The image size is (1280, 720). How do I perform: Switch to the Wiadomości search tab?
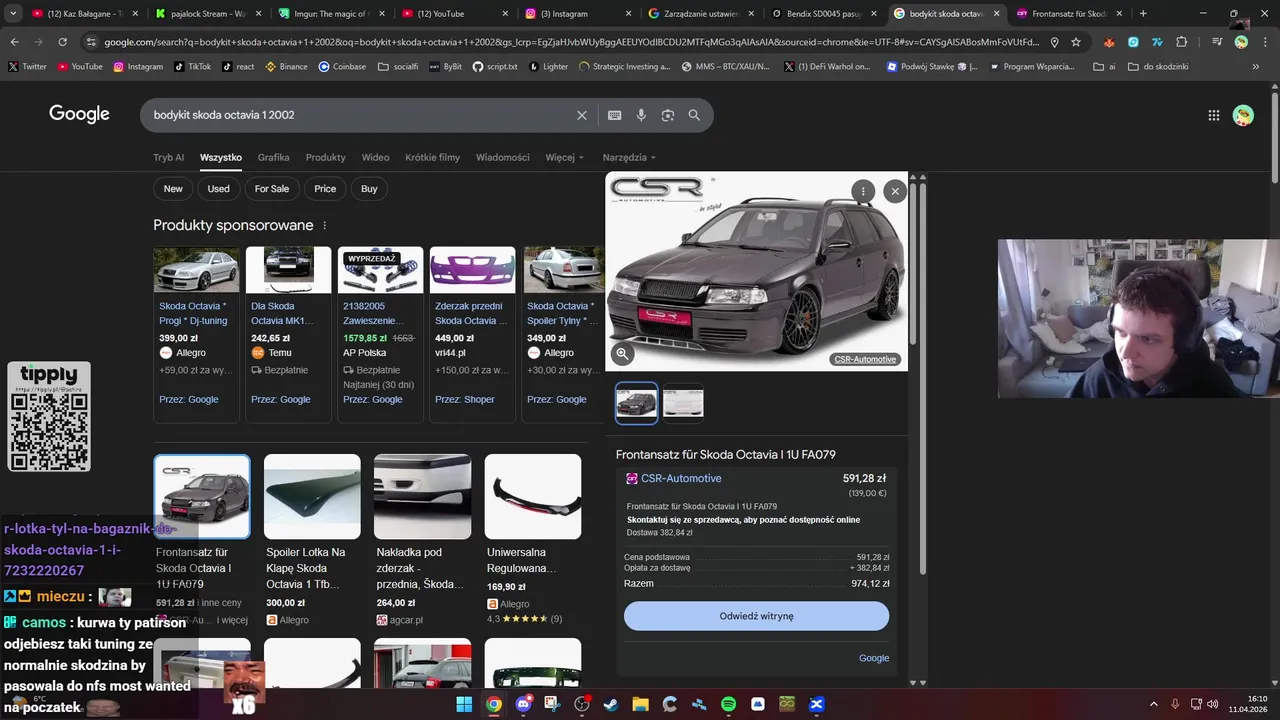(x=502, y=157)
